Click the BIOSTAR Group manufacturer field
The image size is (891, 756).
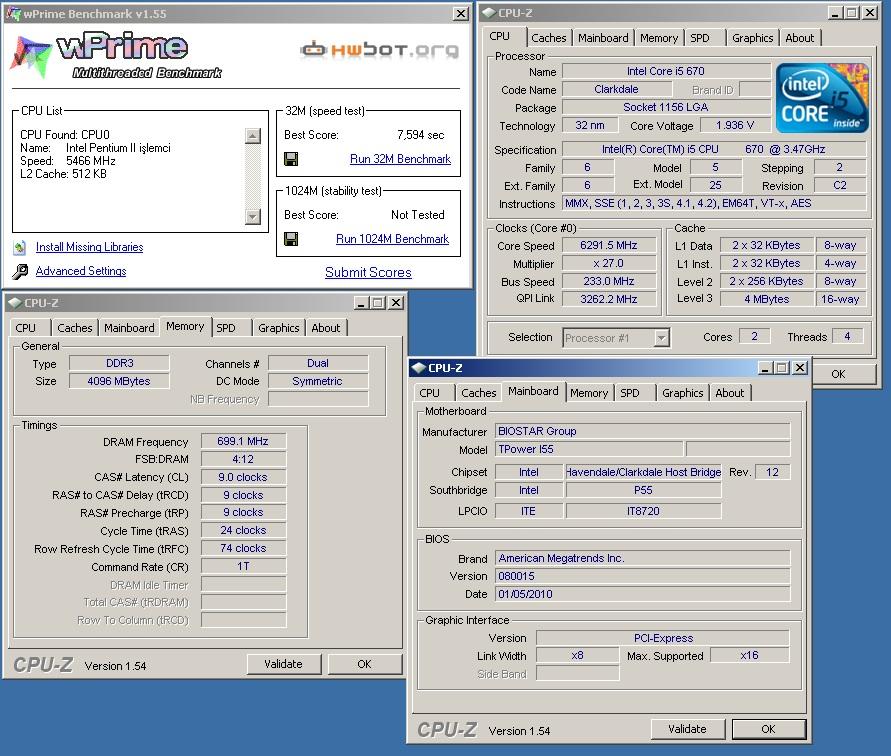coord(642,431)
